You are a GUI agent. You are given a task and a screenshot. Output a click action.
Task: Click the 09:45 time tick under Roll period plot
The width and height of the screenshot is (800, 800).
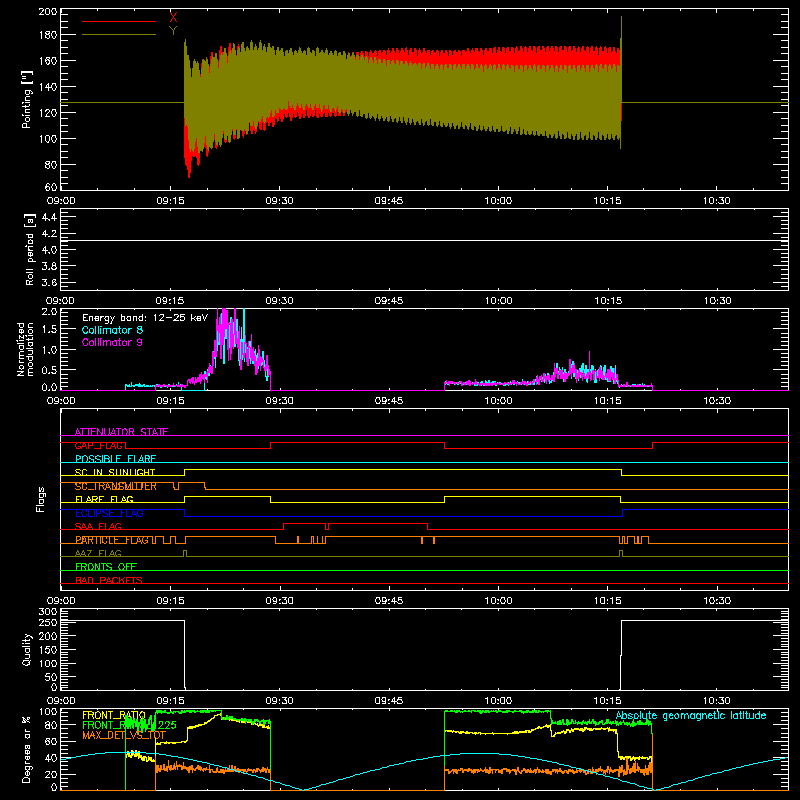(389, 301)
